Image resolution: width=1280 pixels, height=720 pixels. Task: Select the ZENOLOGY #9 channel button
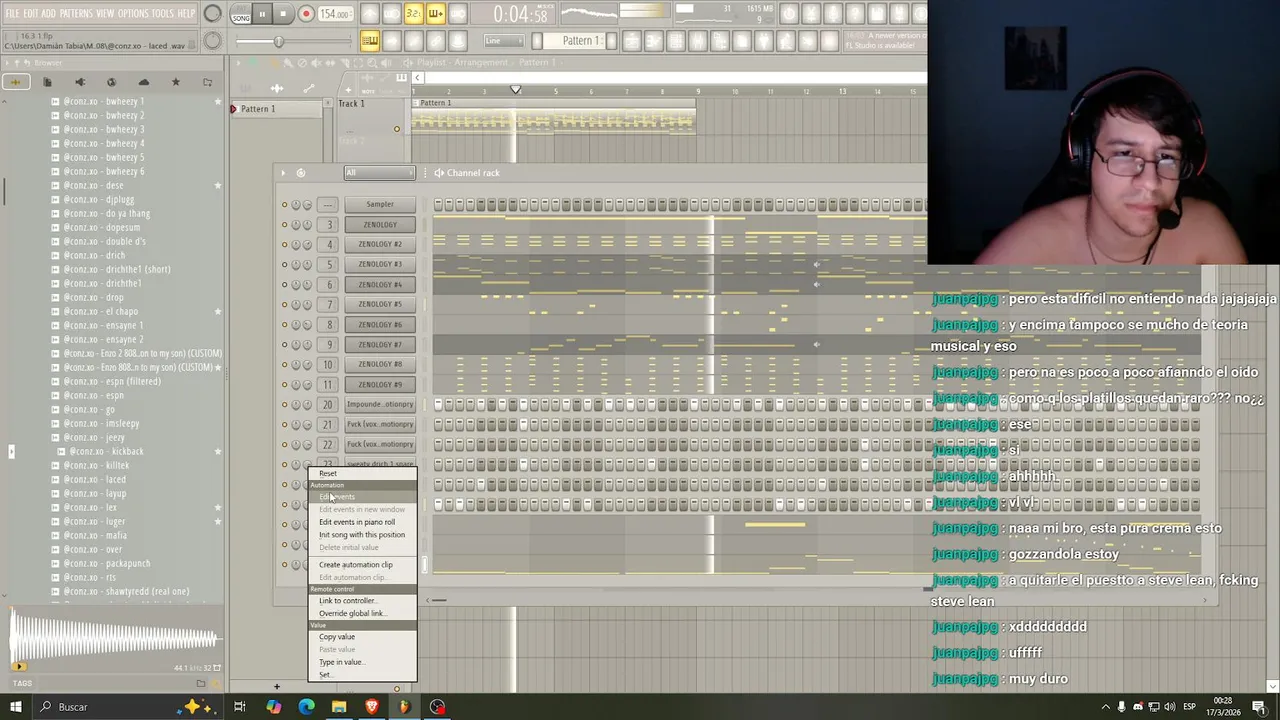(380, 384)
